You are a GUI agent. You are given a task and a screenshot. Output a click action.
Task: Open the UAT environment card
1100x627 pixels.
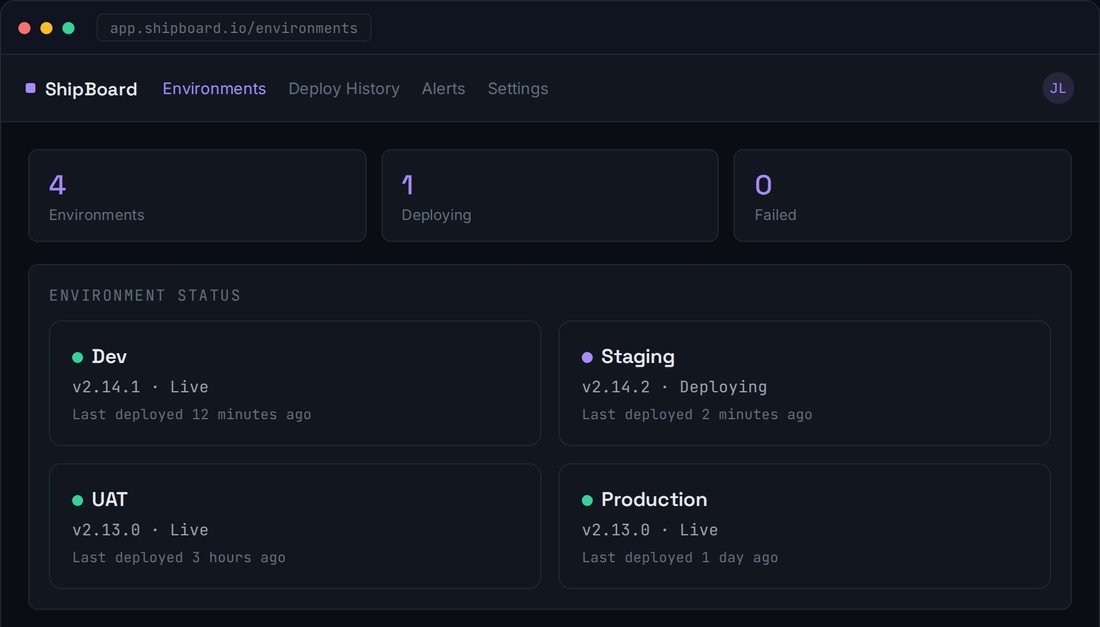tap(295, 526)
